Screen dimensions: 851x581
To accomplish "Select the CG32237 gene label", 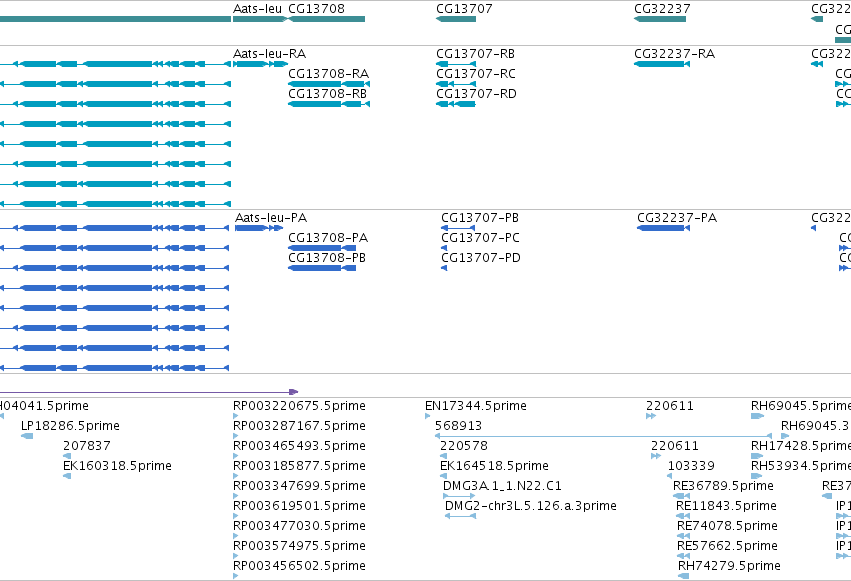I will click(662, 9).
